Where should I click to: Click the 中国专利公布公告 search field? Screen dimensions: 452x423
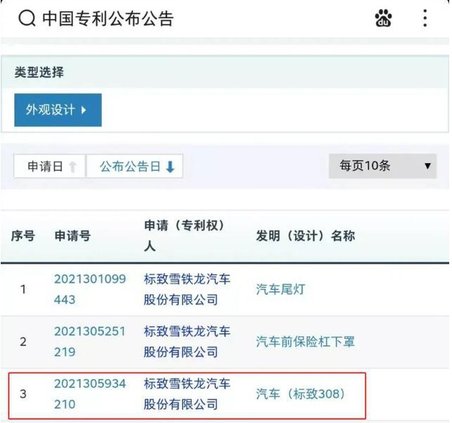[x=108, y=18]
